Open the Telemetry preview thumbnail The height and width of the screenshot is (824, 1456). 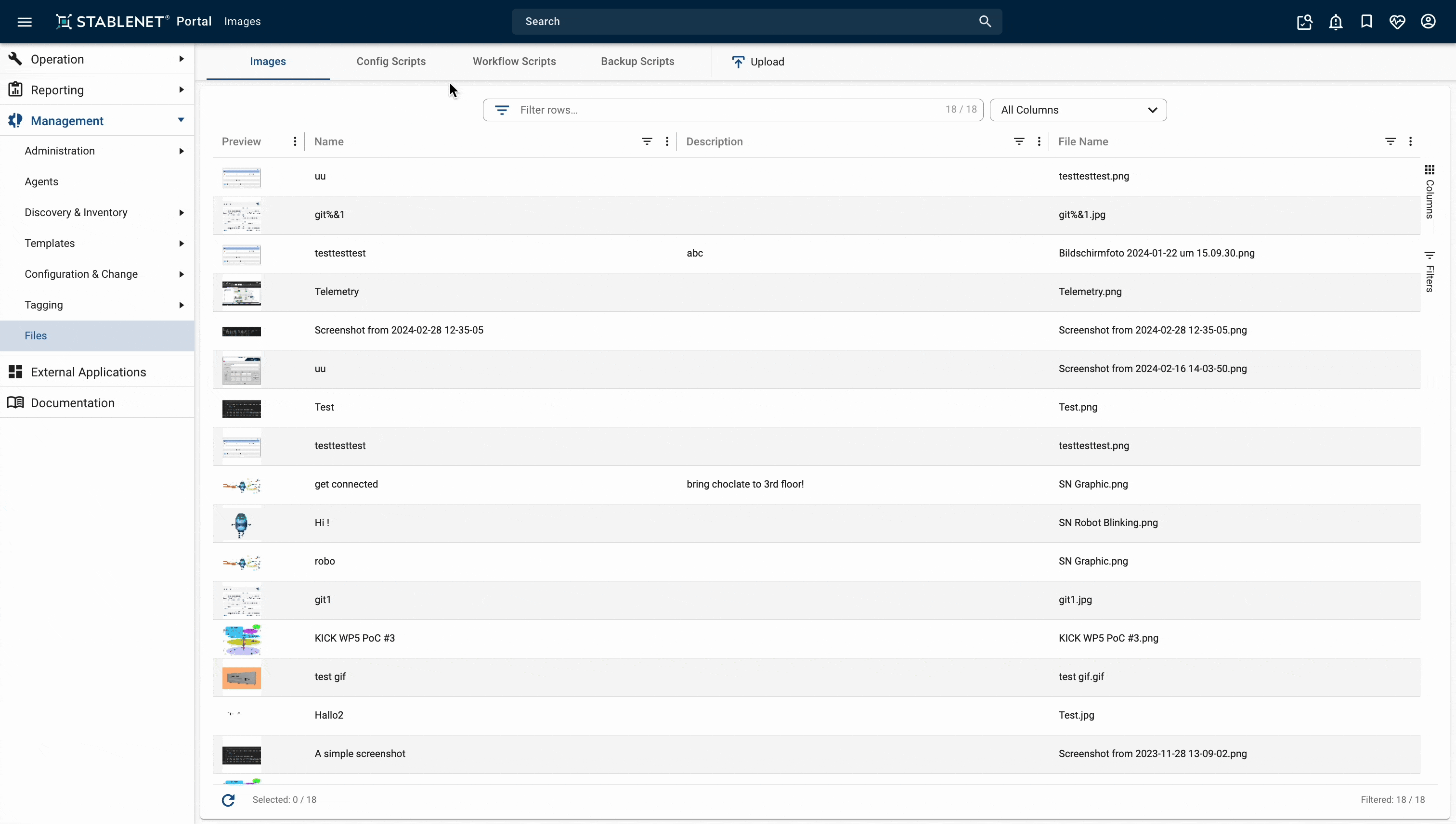coord(241,293)
